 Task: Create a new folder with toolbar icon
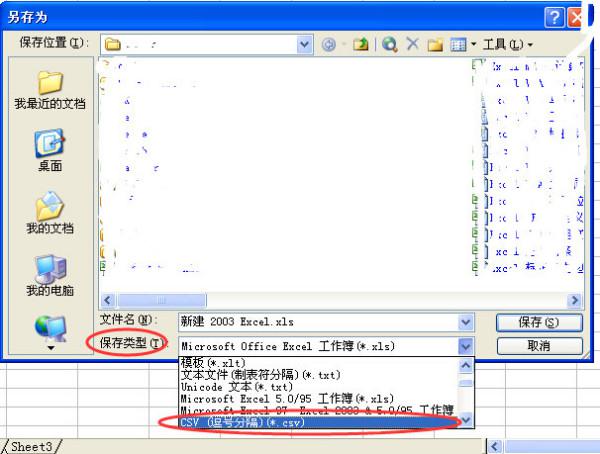click(x=435, y=45)
